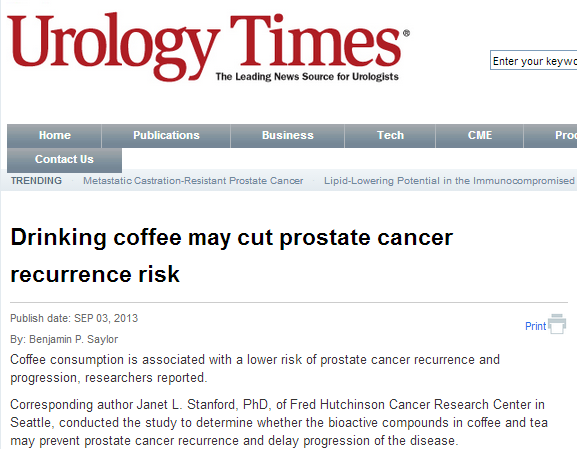Focus the keyword search input field
Image resolution: width=577 pixels, height=449 pixels.
[x=534, y=61]
